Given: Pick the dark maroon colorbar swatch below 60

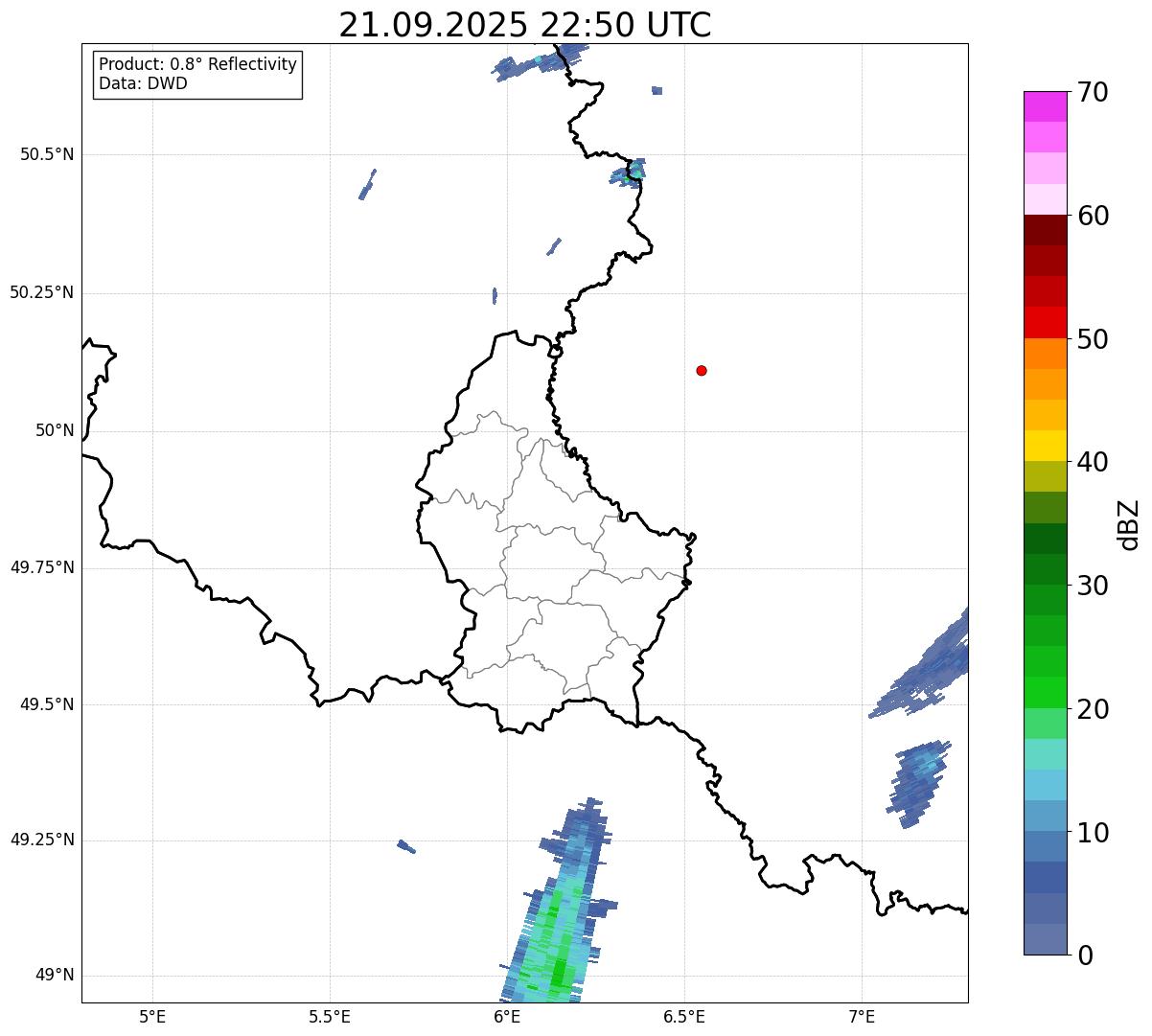Looking at the screenshot, I should click(x=1045, y=230).
